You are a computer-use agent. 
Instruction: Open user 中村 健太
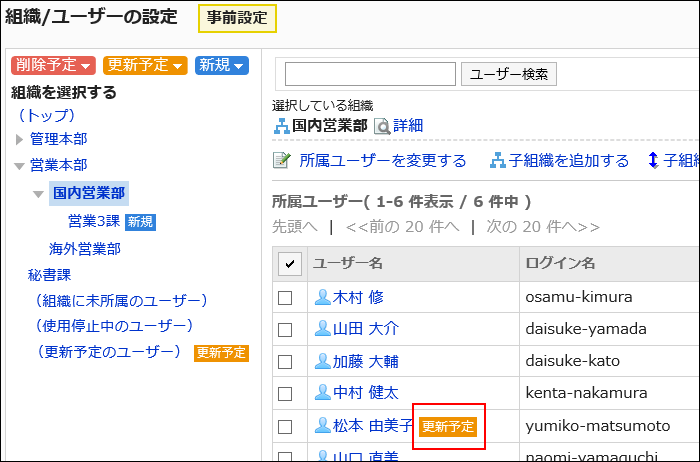[366, 393]
